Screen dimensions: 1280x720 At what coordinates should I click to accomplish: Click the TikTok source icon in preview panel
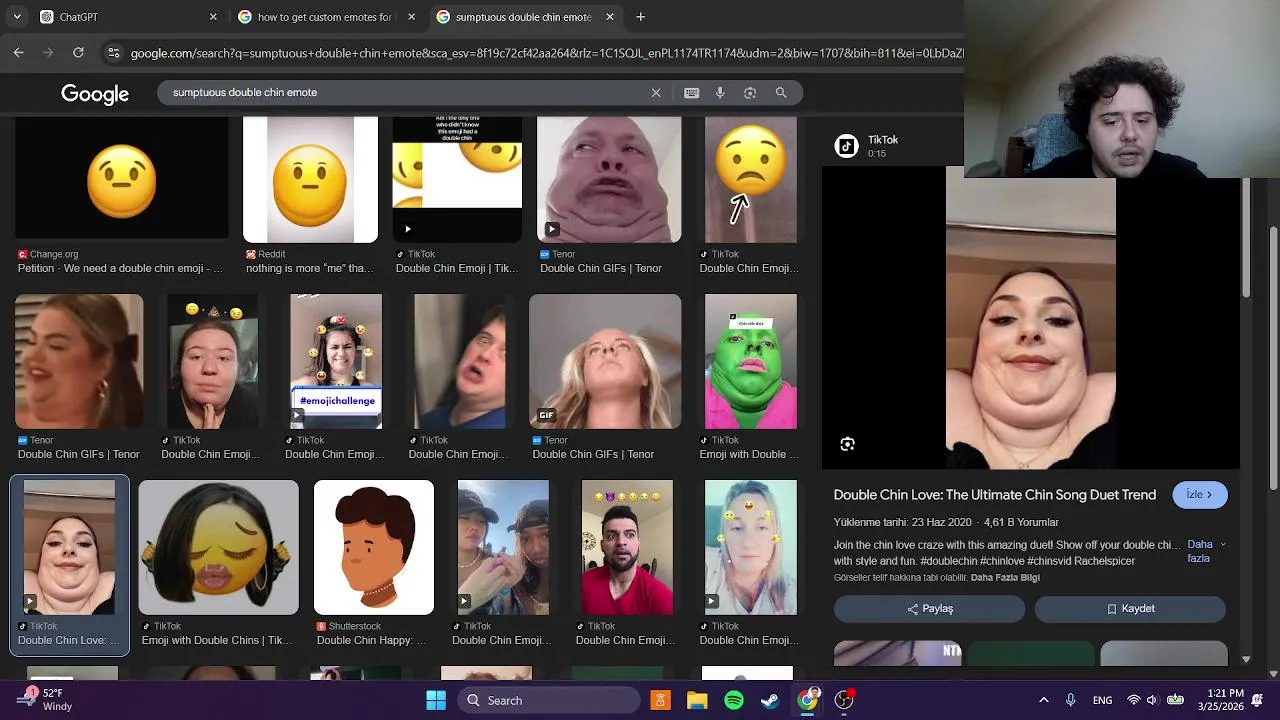click(x=847, y=146)
